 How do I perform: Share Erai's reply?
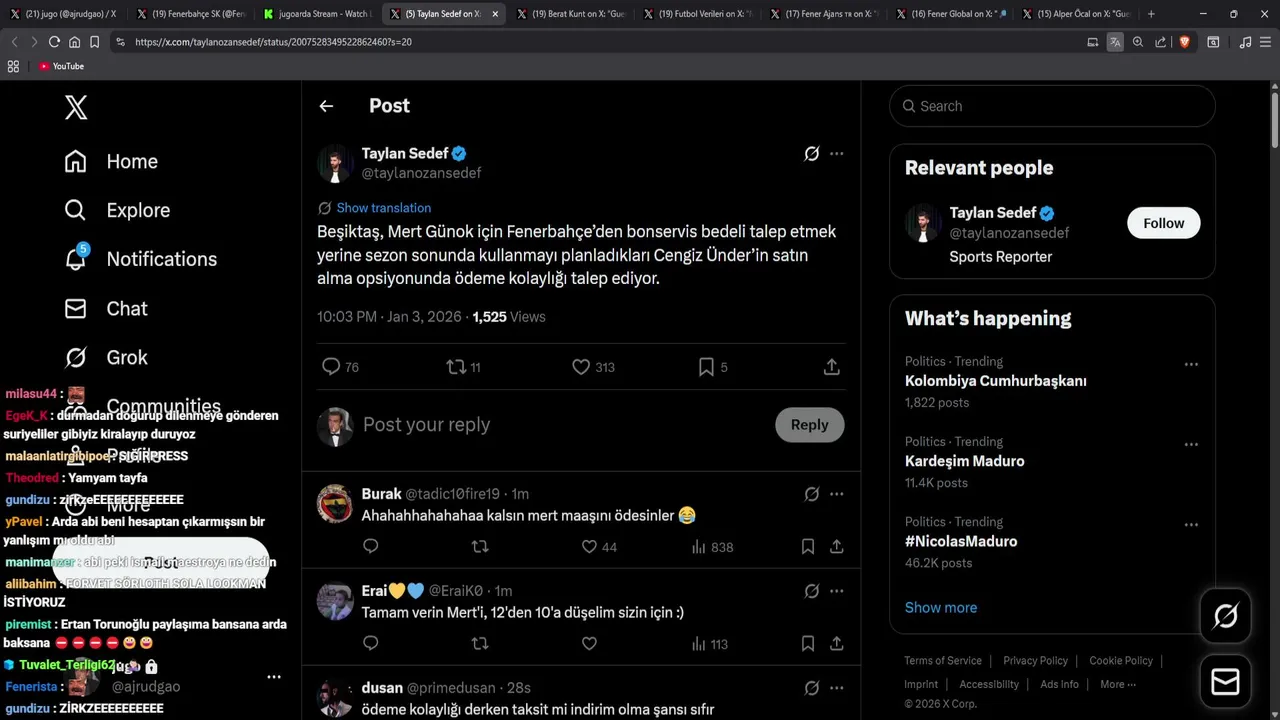tap(836, 644)
